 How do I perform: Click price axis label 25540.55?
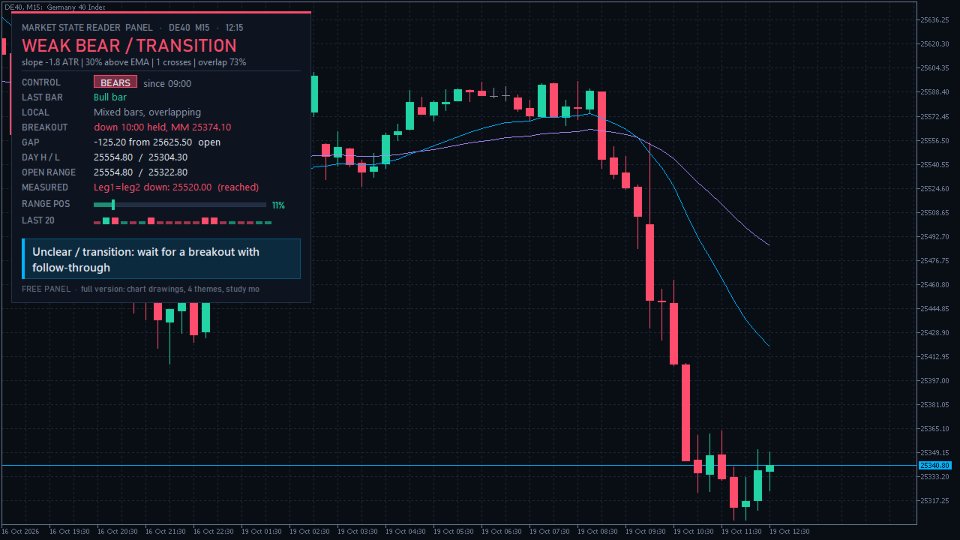coord(935,165)
